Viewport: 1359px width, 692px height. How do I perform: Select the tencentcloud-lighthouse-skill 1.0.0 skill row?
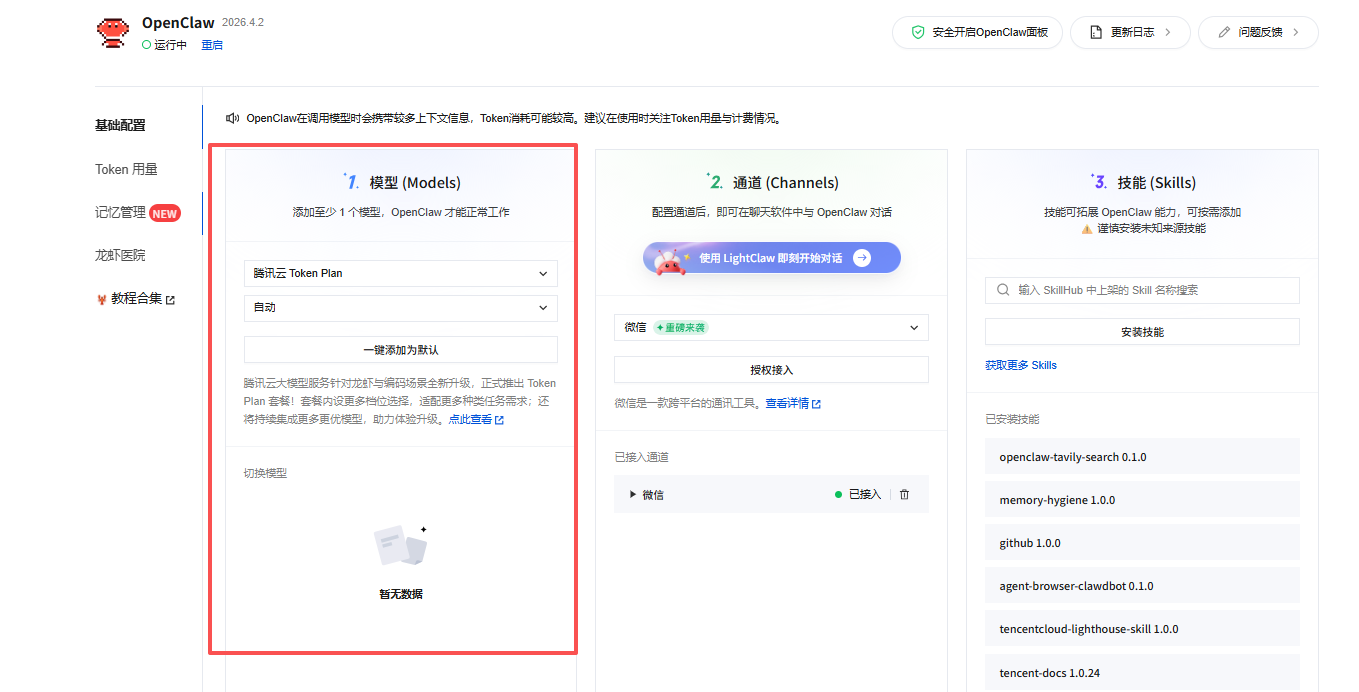tap(1142, 629)
